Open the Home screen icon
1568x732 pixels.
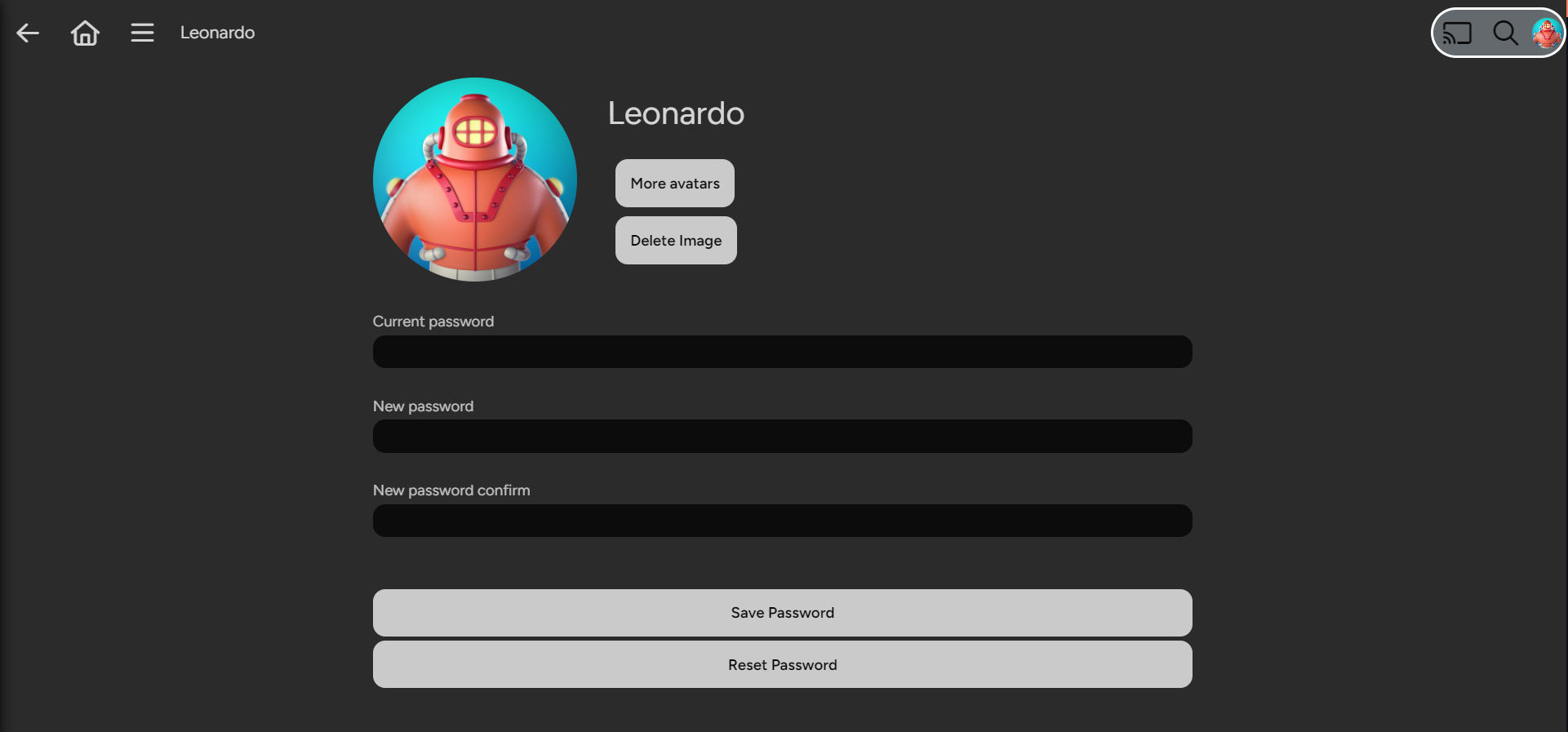pyautogui.click(x=85, y=33)
